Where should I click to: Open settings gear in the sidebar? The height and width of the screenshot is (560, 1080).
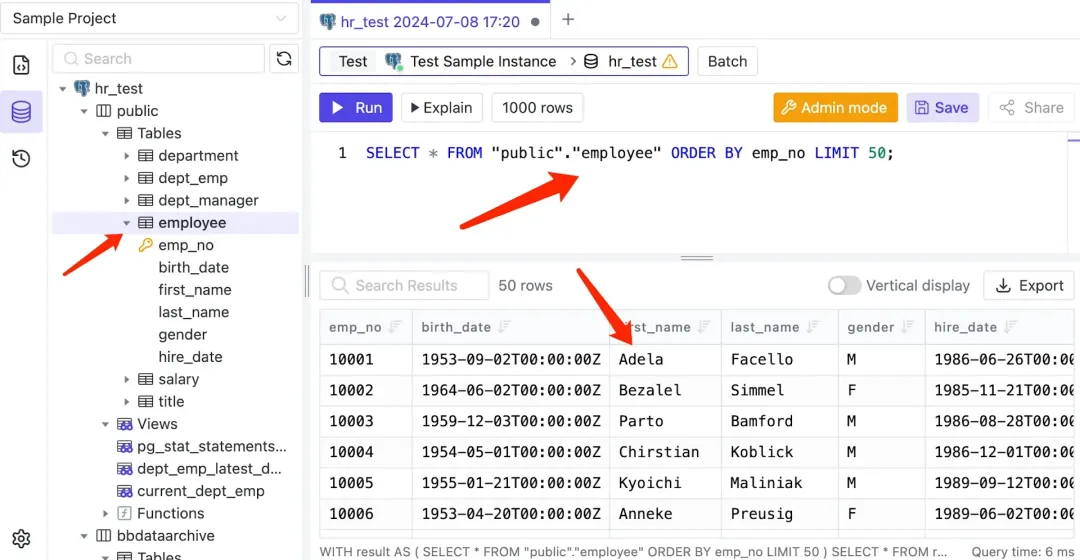(21, 539)
